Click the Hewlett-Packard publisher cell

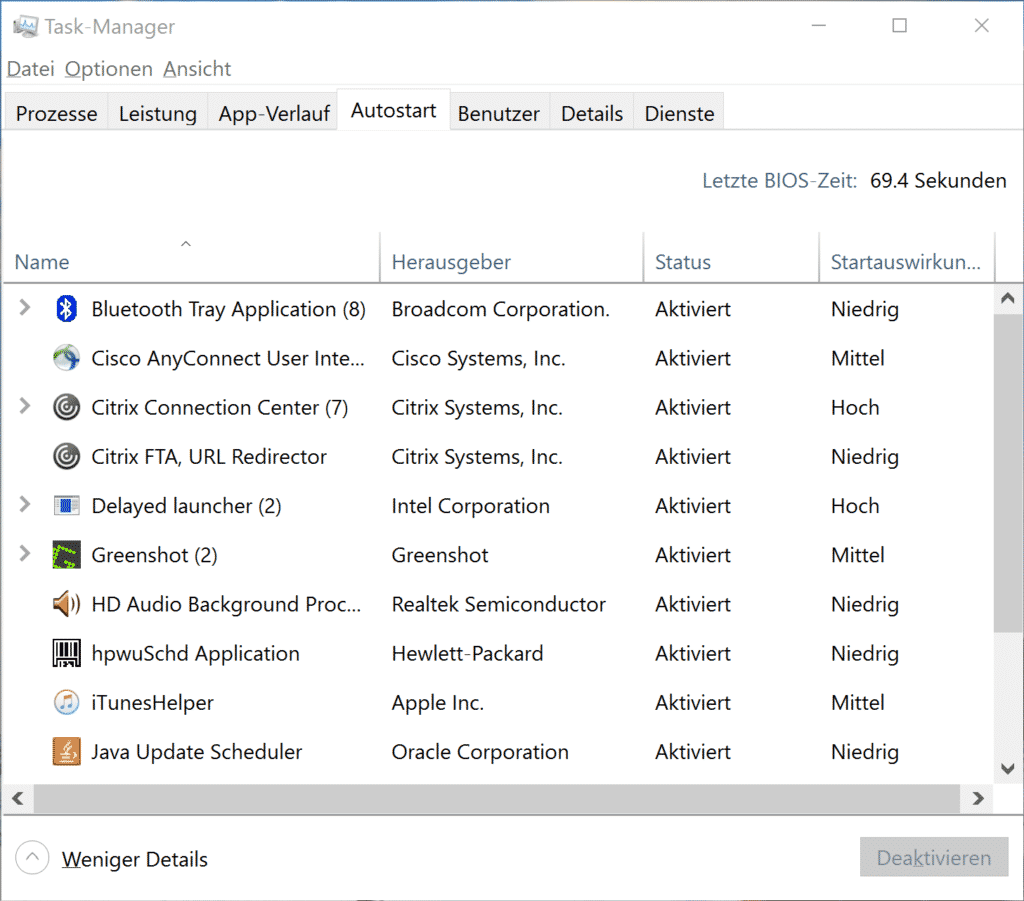coord(467,653)
